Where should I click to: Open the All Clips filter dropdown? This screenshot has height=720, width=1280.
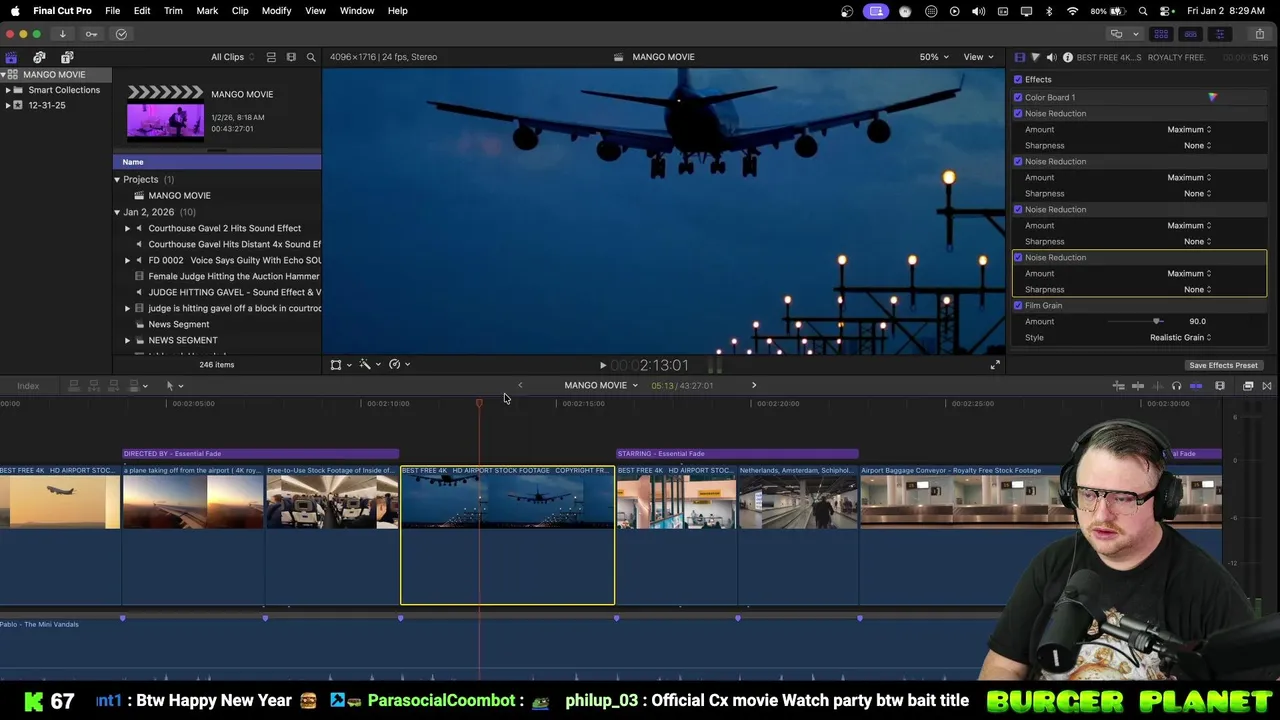coord(231,57)
